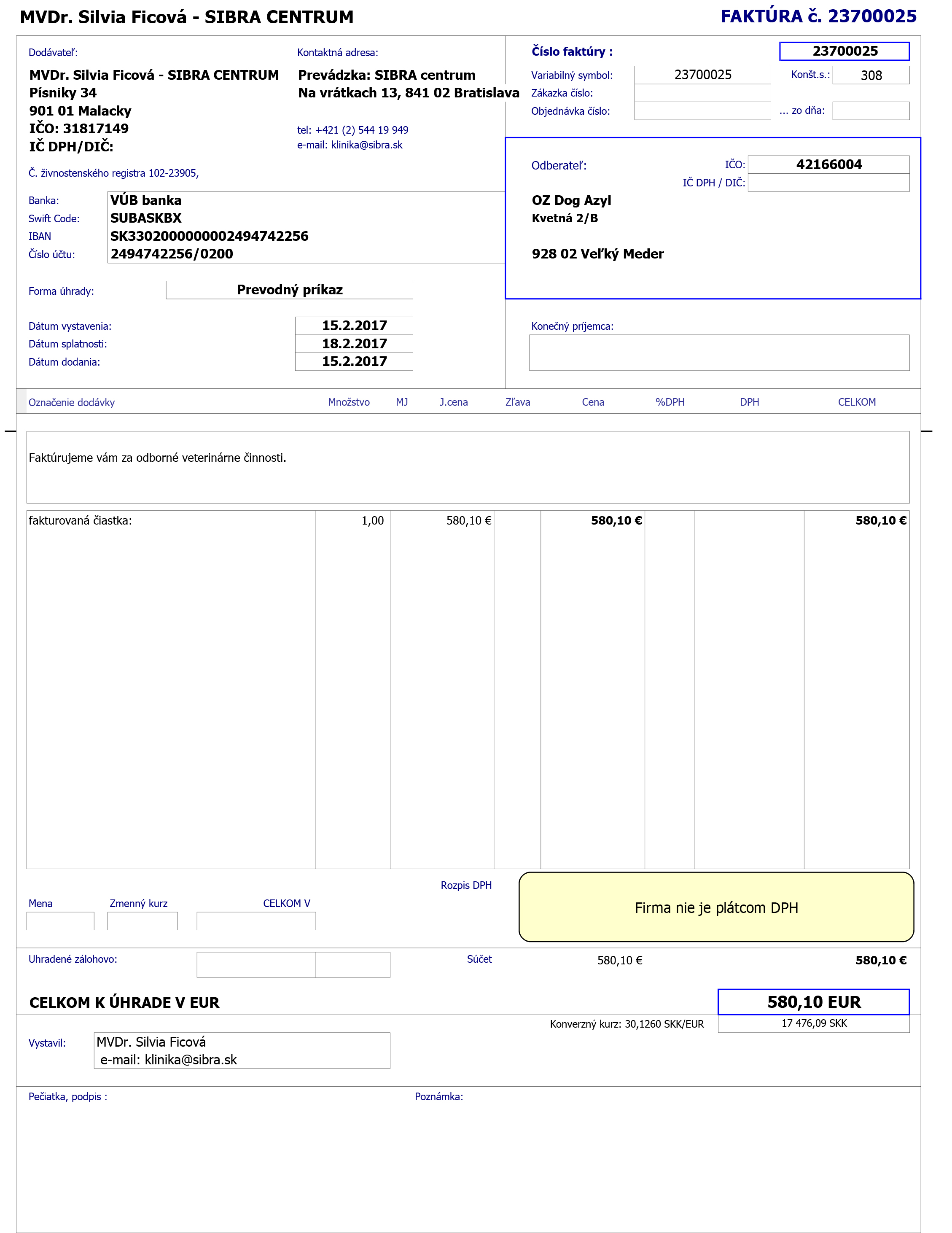Click the total amount box 580,10 EUR

pyautogui.click(x=812, y=1002)
